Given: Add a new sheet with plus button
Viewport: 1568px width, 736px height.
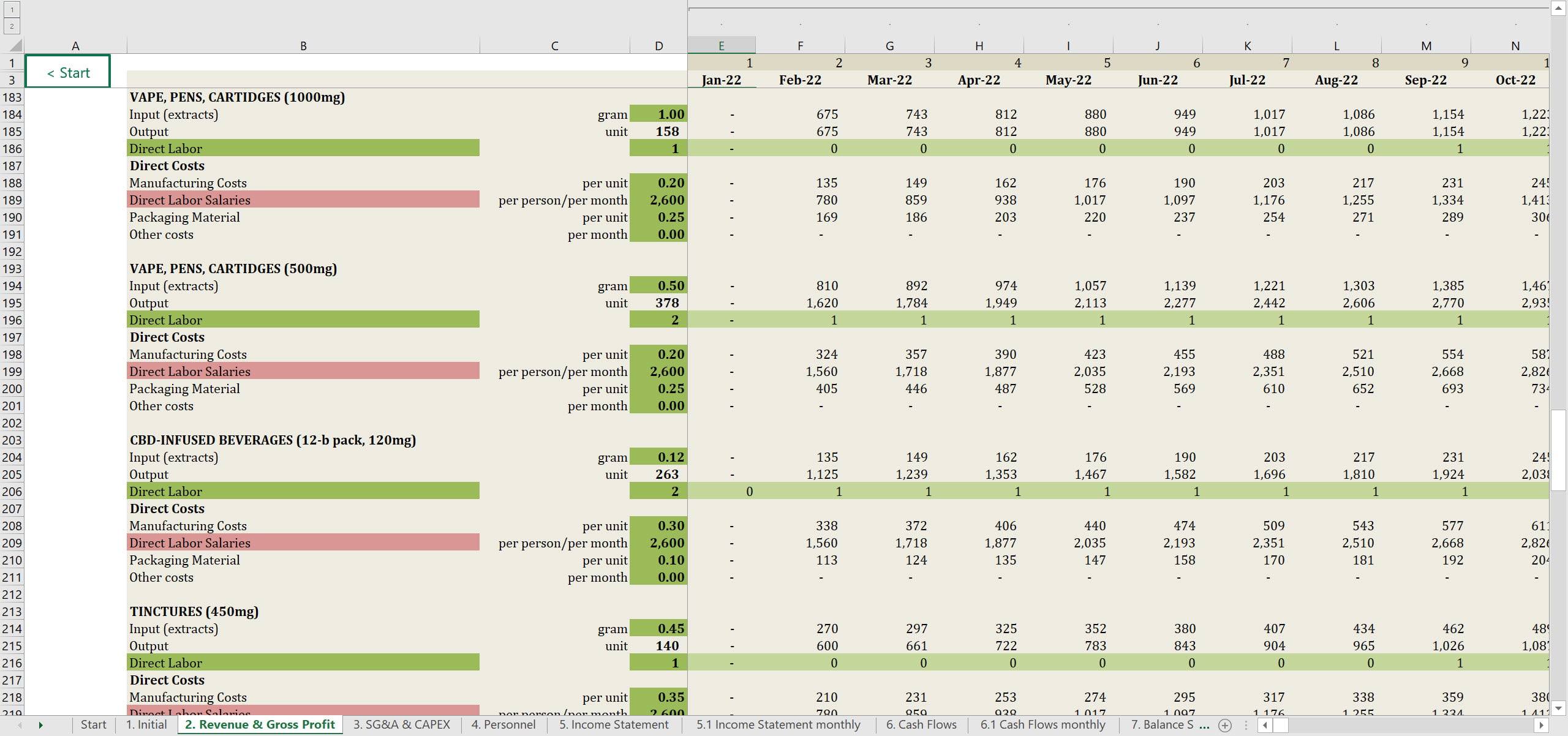Looking at the screenshot, I should click(x=1225, y=725).
